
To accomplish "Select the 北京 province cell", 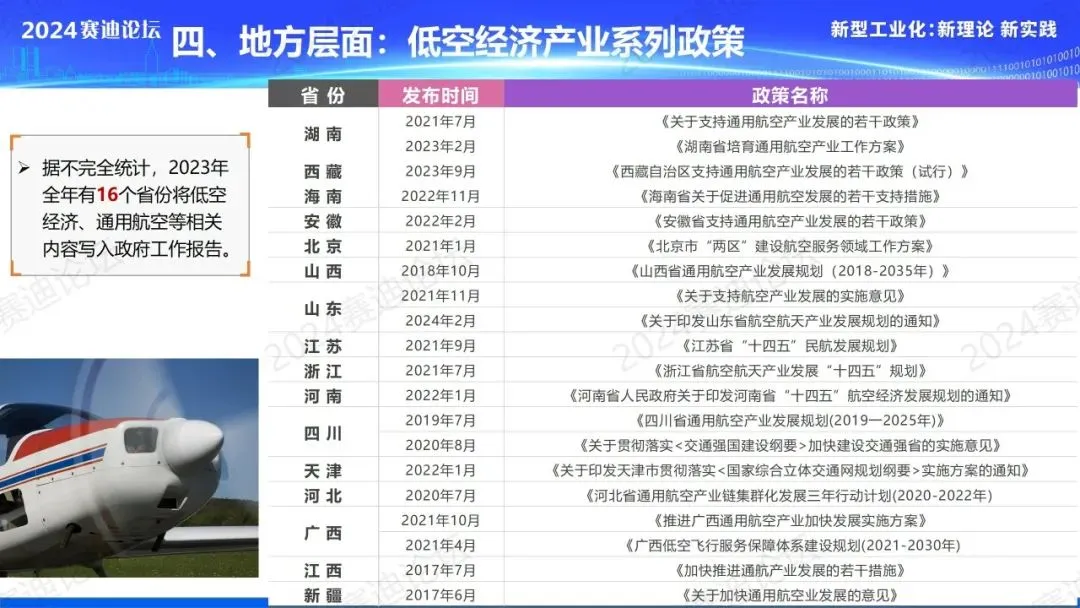I will pos(323,246).
